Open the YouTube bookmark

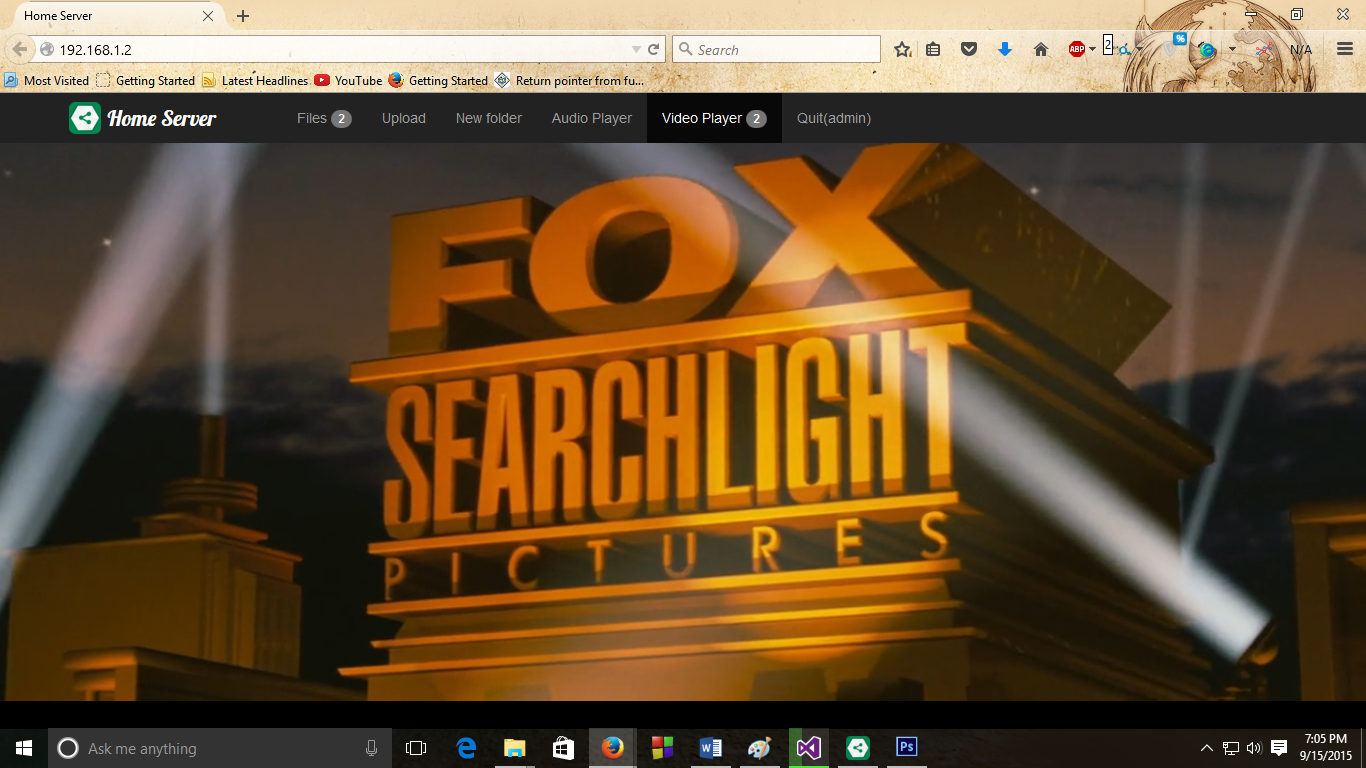(x=348, y=80)
